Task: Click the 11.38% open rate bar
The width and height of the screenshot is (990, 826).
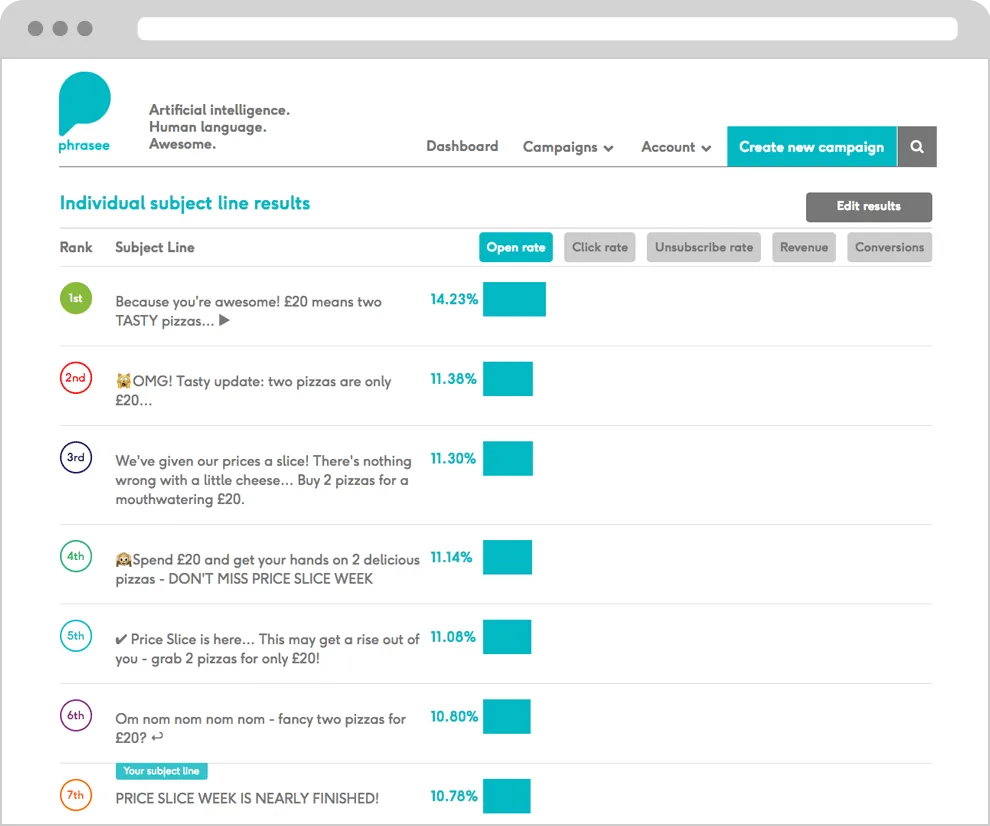Action: [x=508, y=378]
